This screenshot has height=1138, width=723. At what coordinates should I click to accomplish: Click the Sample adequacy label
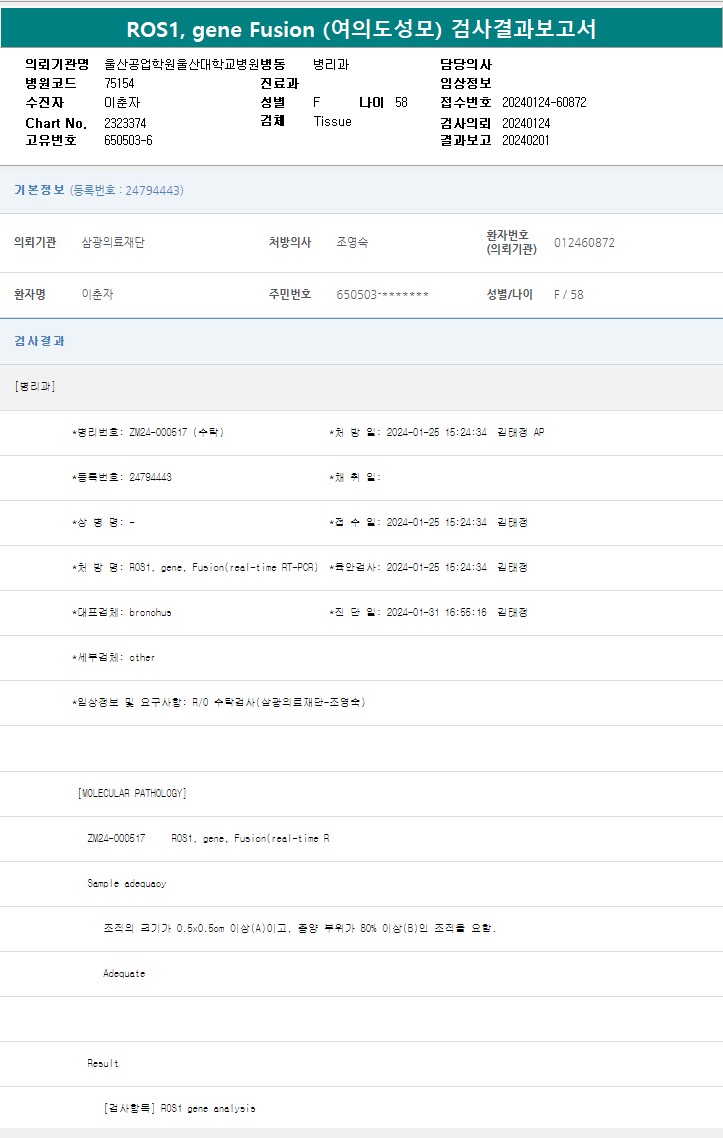(126, 883)
